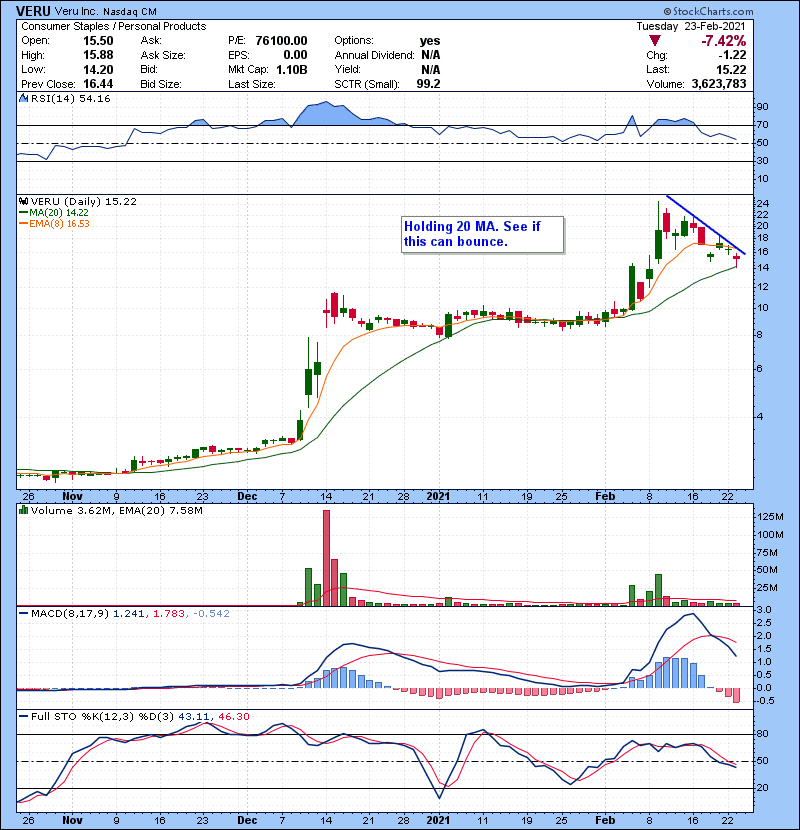The width and height of the screenshot is (800, 830).
Task: Click the Open 15.50 value
Action: (98, 41)
